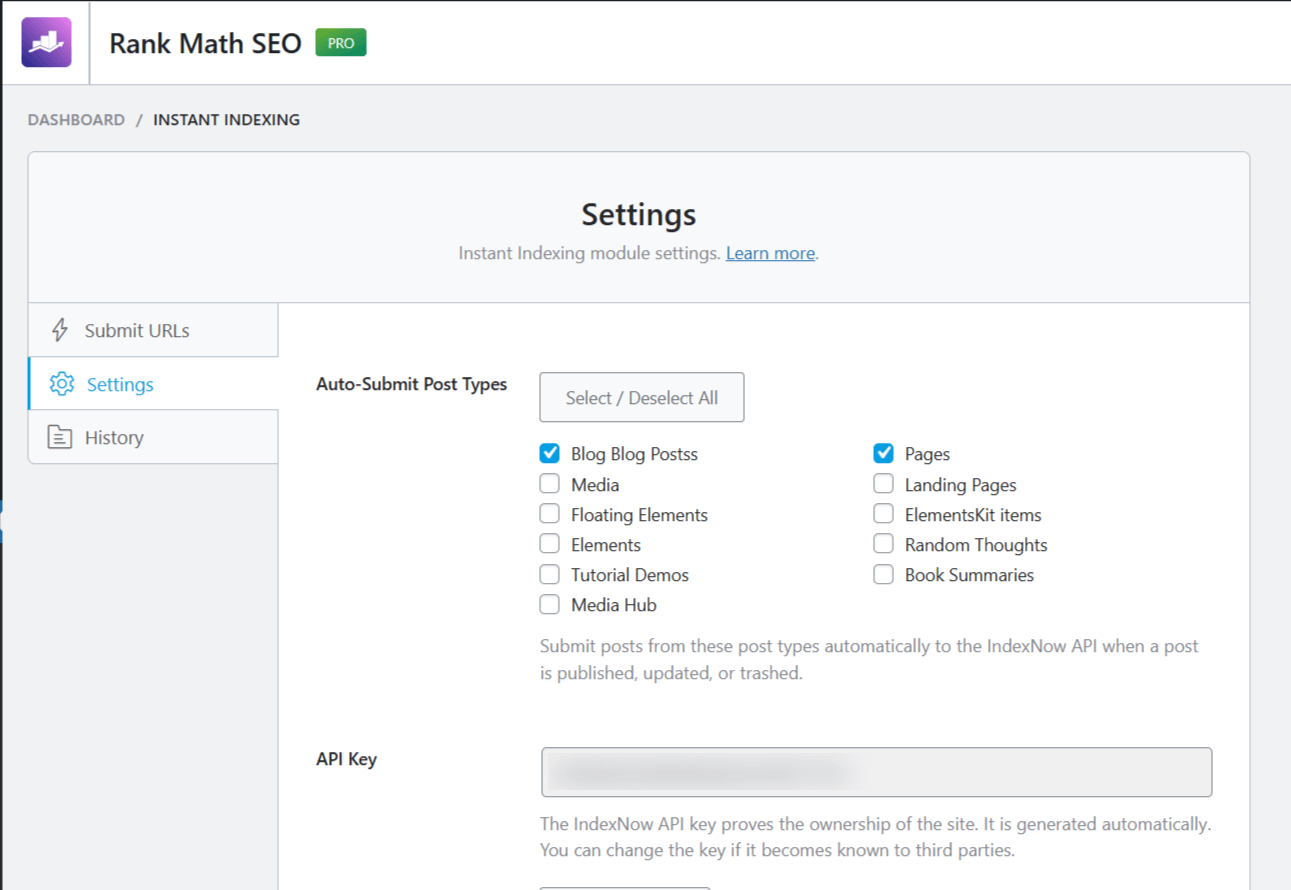
Task: Click Select / Deselect All button
Action: coord(642,397)
